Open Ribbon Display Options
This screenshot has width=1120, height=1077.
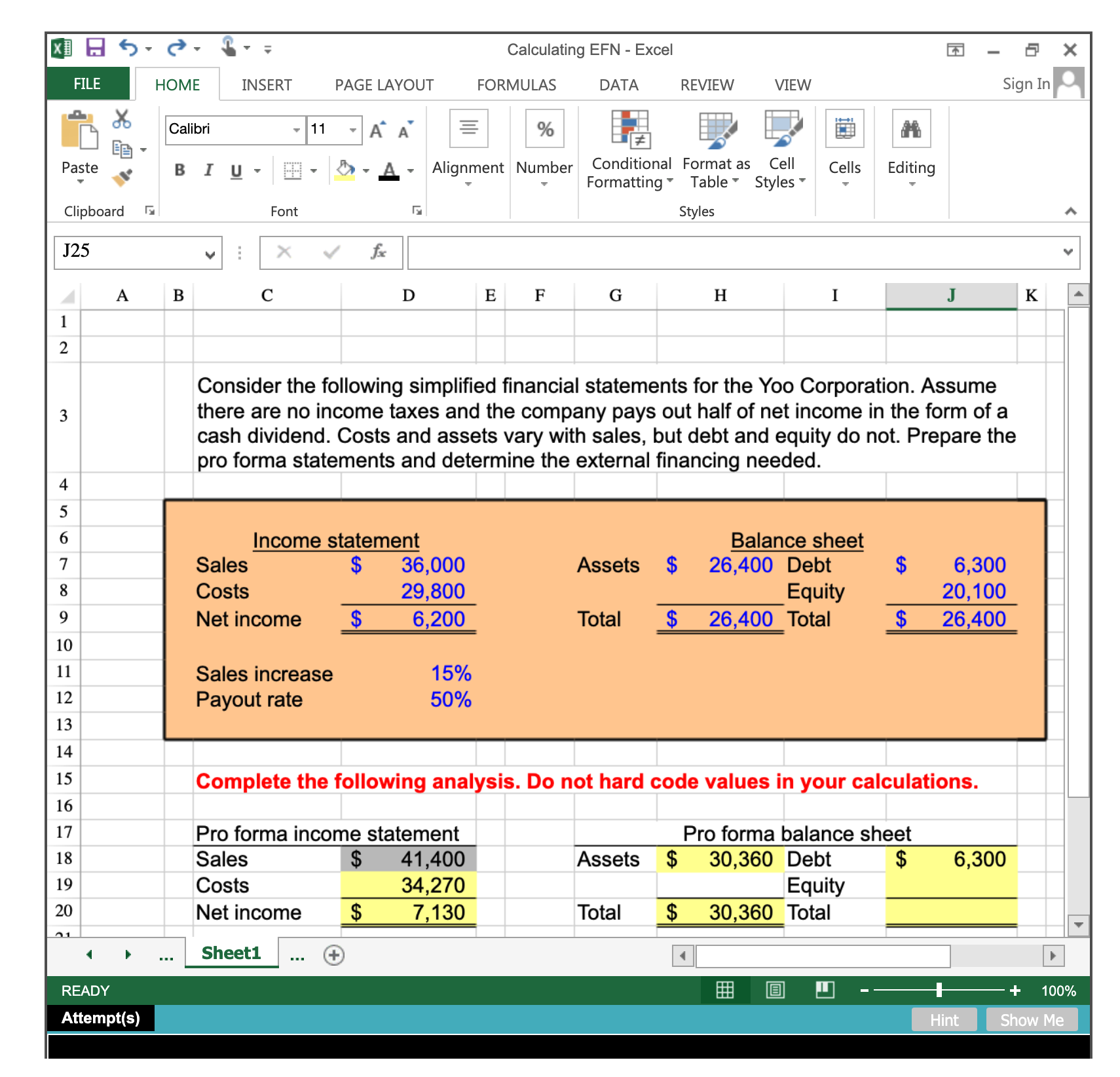(956, 50)
